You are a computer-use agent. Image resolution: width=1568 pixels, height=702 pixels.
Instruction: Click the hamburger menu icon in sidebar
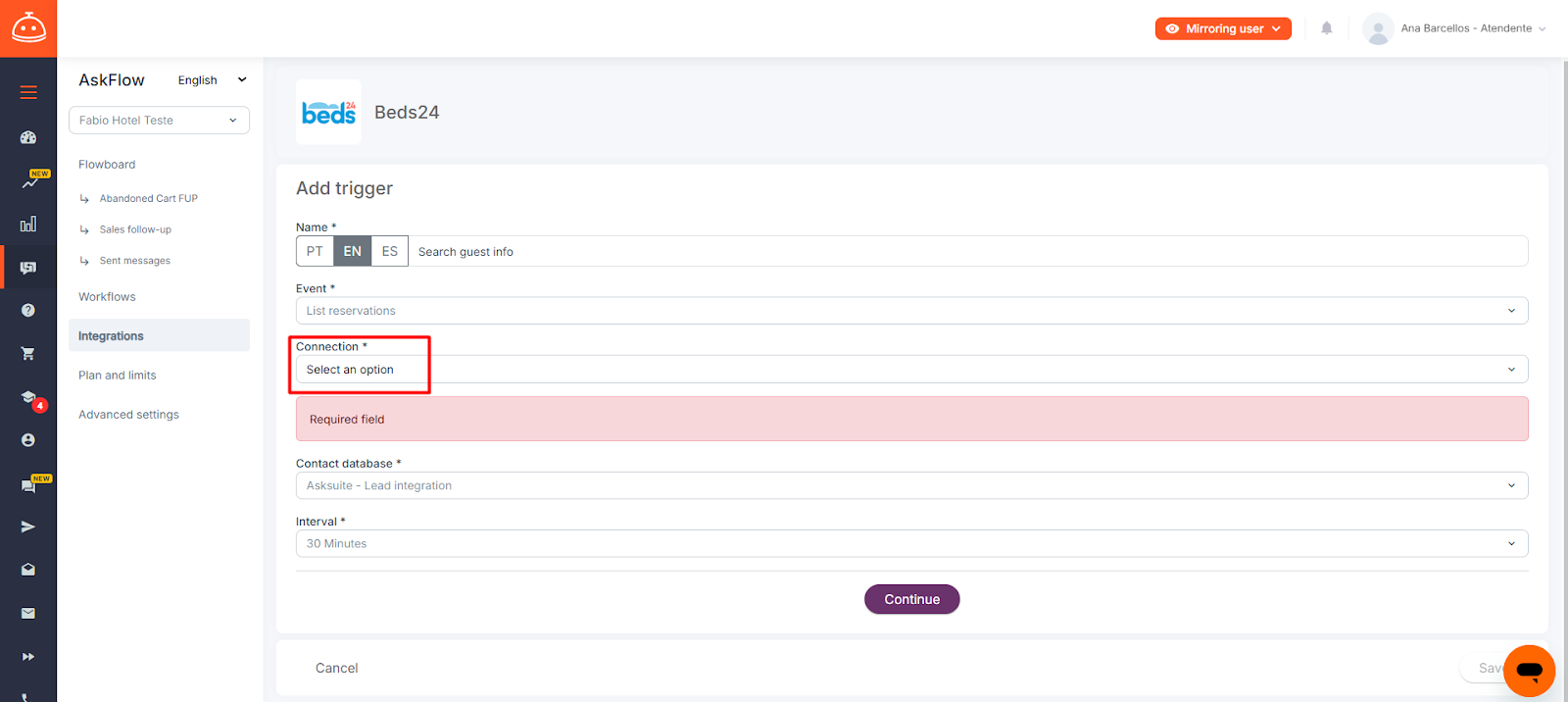click(28, 92)
